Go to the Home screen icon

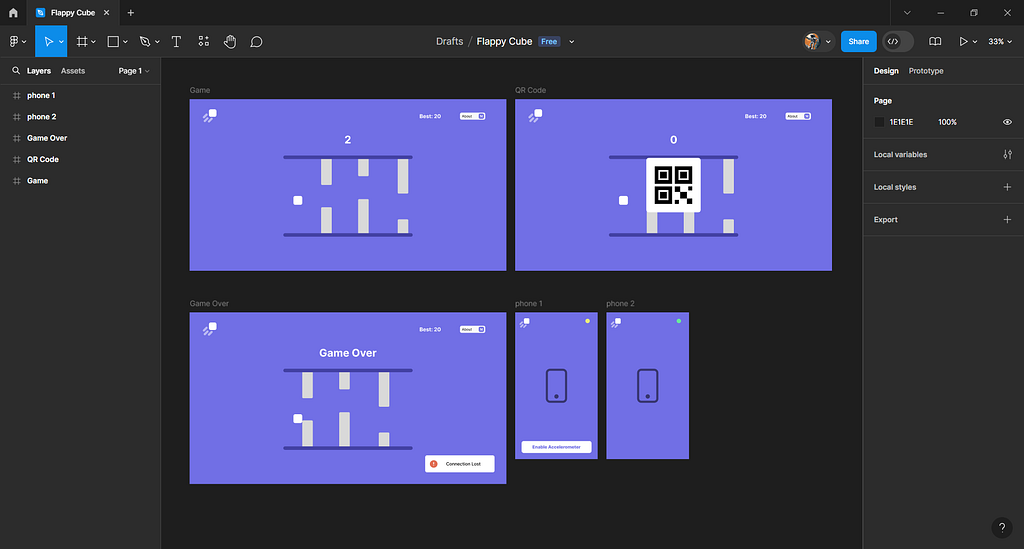pos(13,12)
